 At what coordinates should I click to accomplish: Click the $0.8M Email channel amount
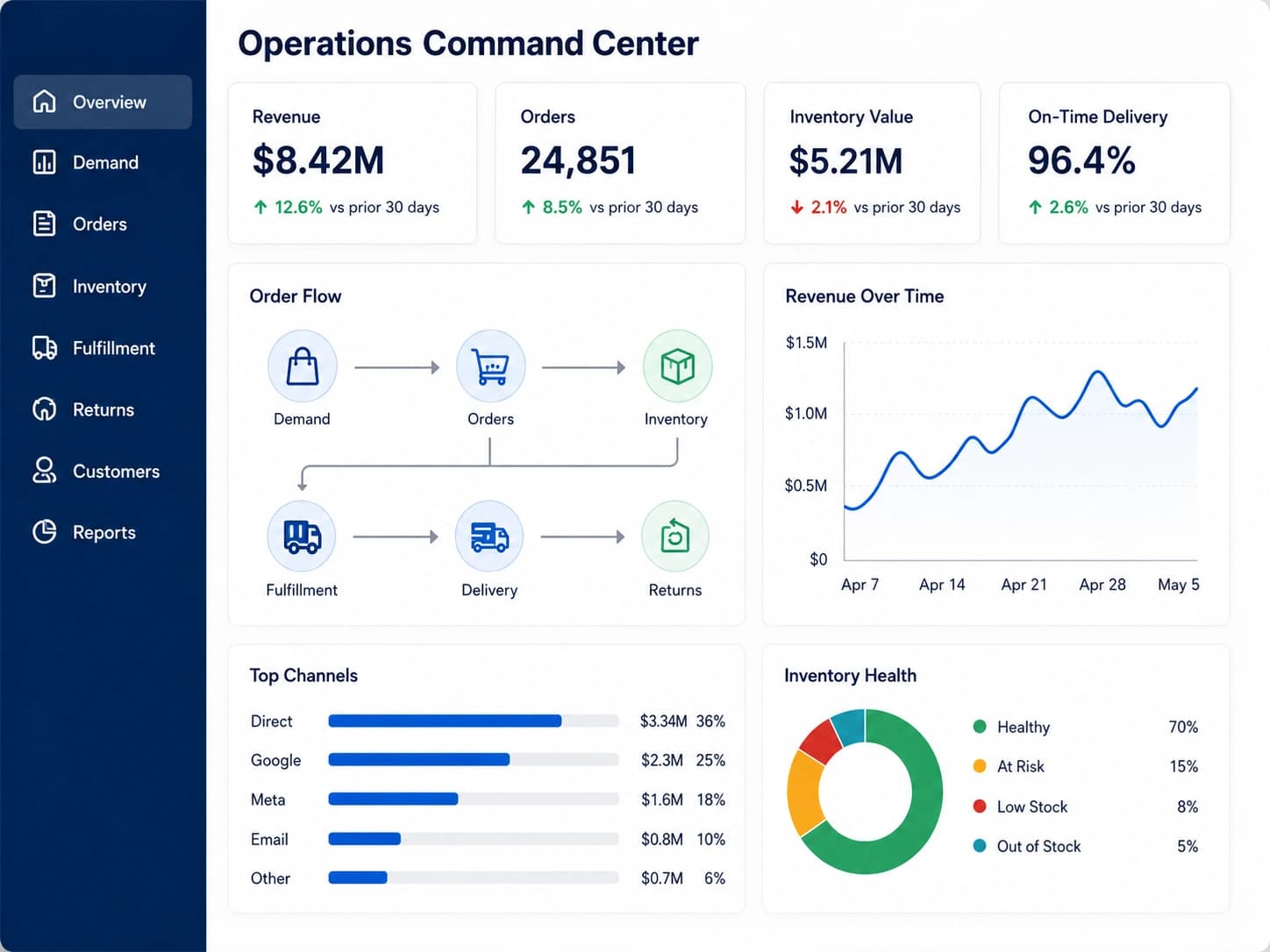[662, 839]
